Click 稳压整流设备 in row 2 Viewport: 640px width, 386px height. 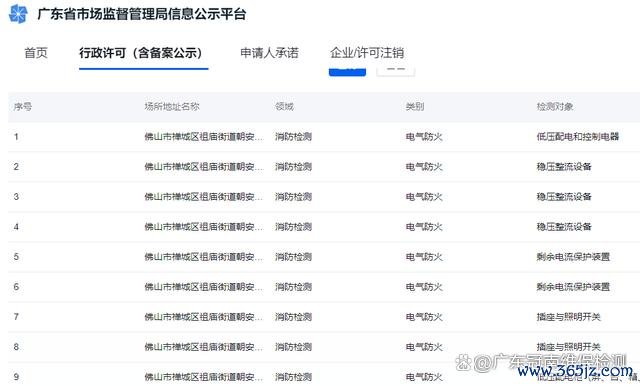click(564, 167)
